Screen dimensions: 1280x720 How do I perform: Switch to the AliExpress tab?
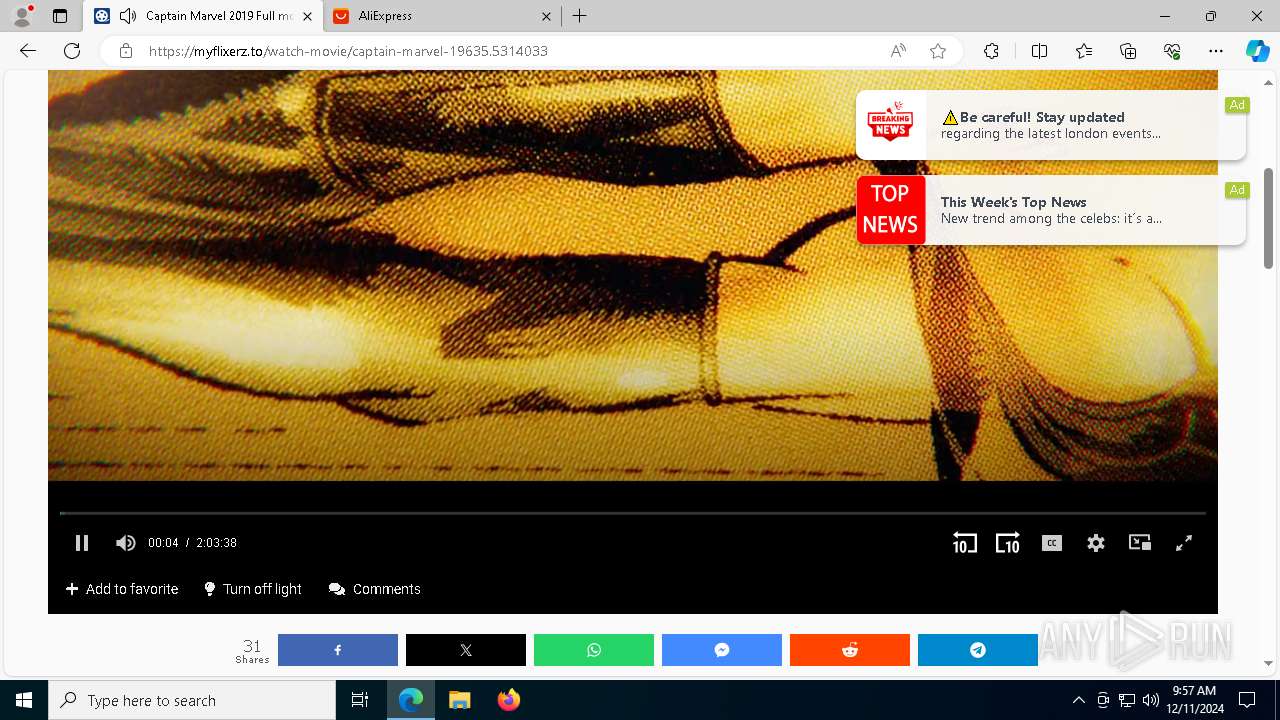coord(442,16)
